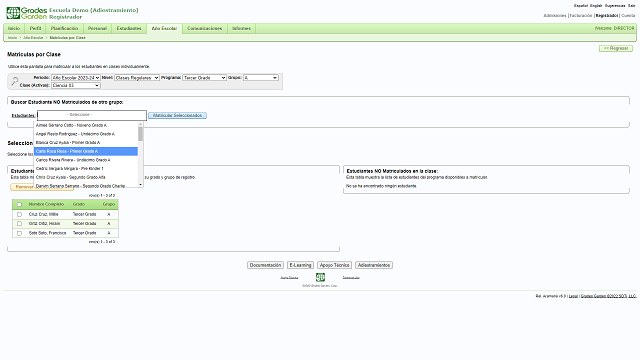
Task: Select Blanca Cruz Ayala in dropdown list
Action: tap(86, 142)
